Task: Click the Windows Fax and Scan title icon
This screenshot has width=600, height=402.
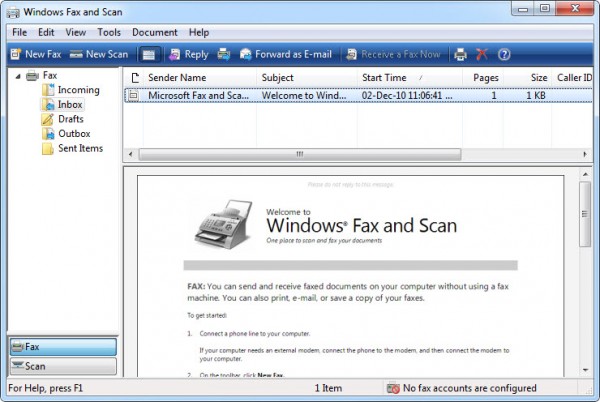Action: pos(13,12)
